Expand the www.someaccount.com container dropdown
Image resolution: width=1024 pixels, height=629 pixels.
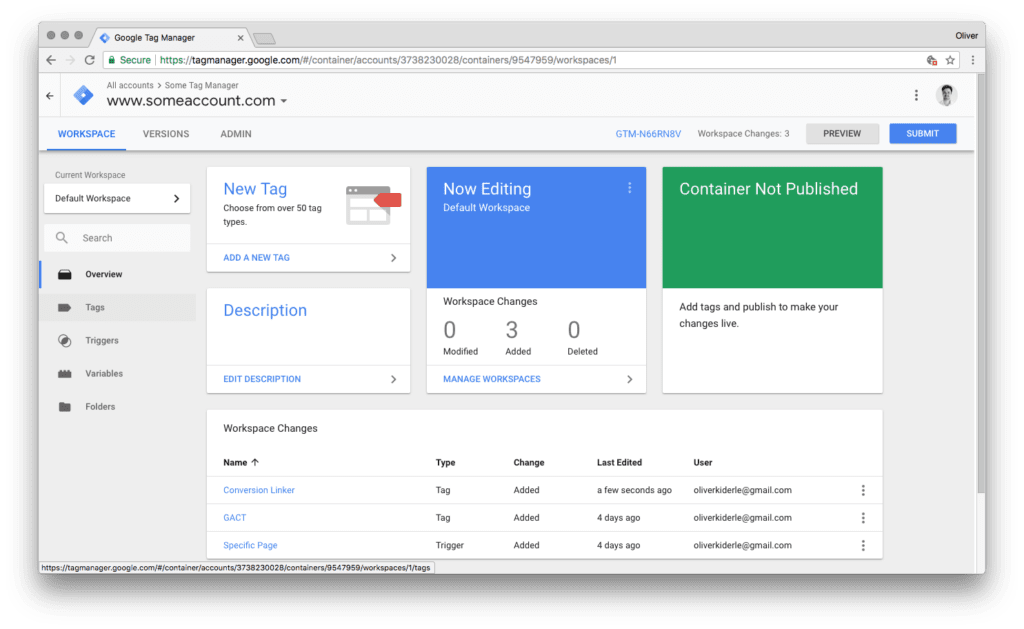(x=284, y=102)
